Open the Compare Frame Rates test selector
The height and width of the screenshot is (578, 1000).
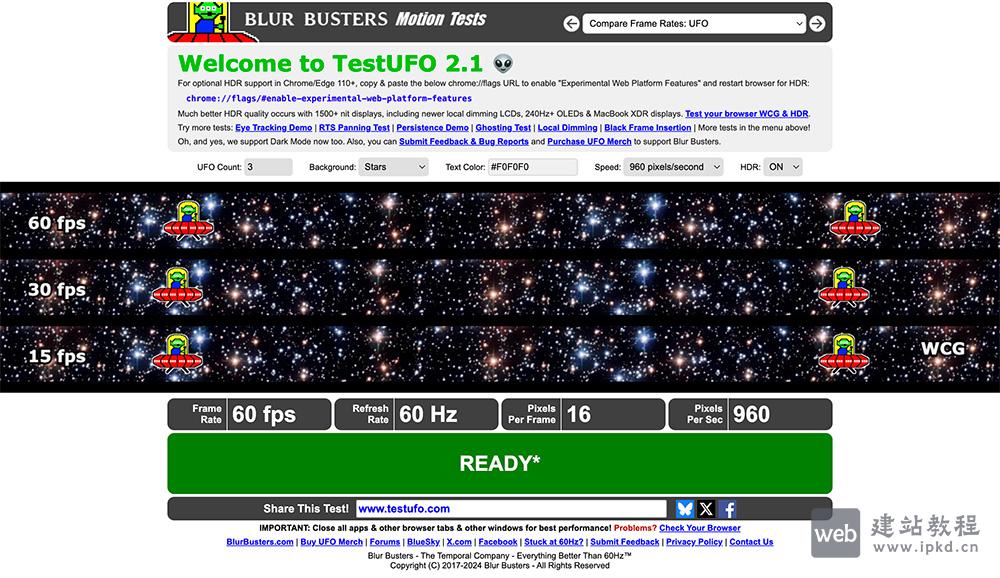694,24
